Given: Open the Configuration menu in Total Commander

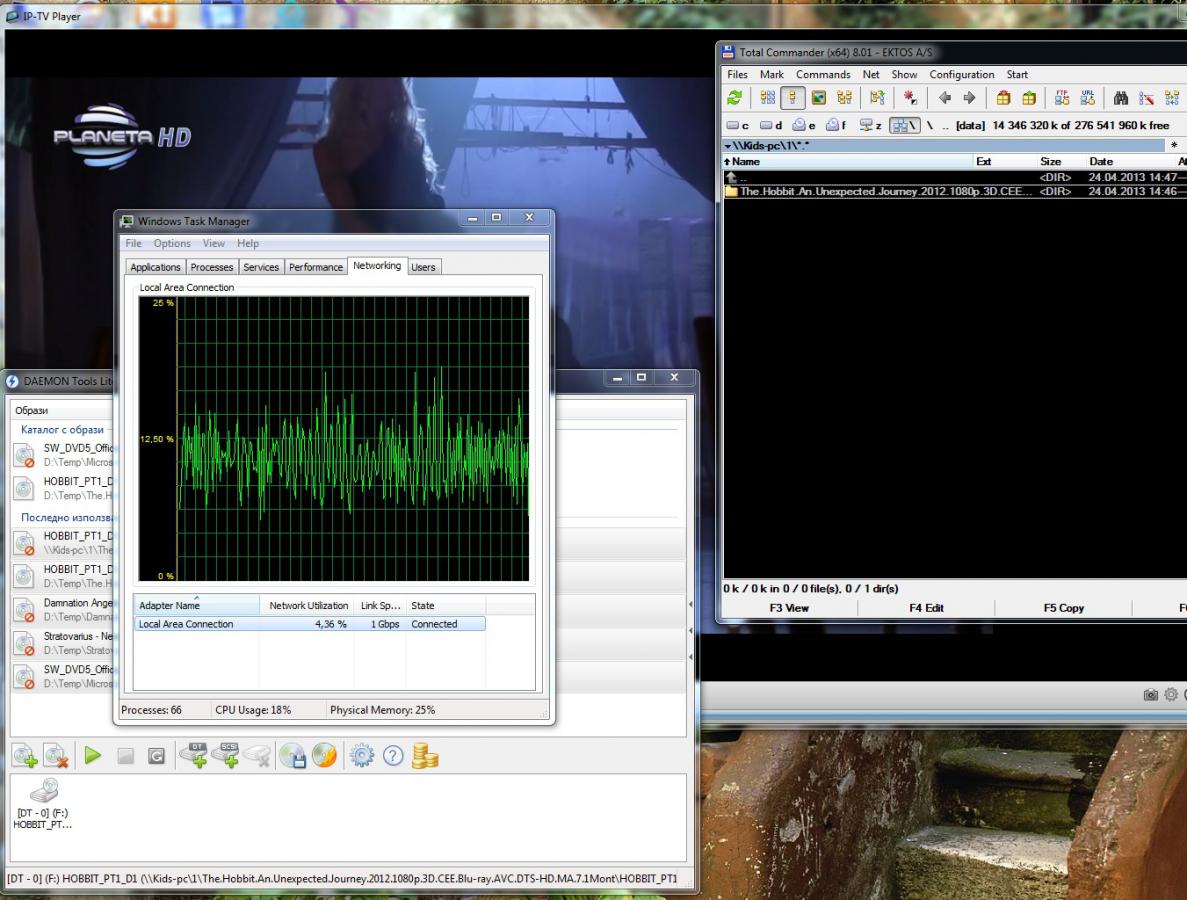Looking at the screenshot, I should pyautogui.click(x=961, y=74).
